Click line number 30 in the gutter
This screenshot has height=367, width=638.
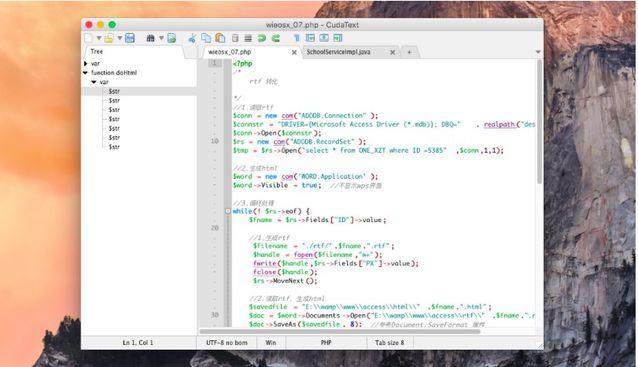click(x=215, y=315)
